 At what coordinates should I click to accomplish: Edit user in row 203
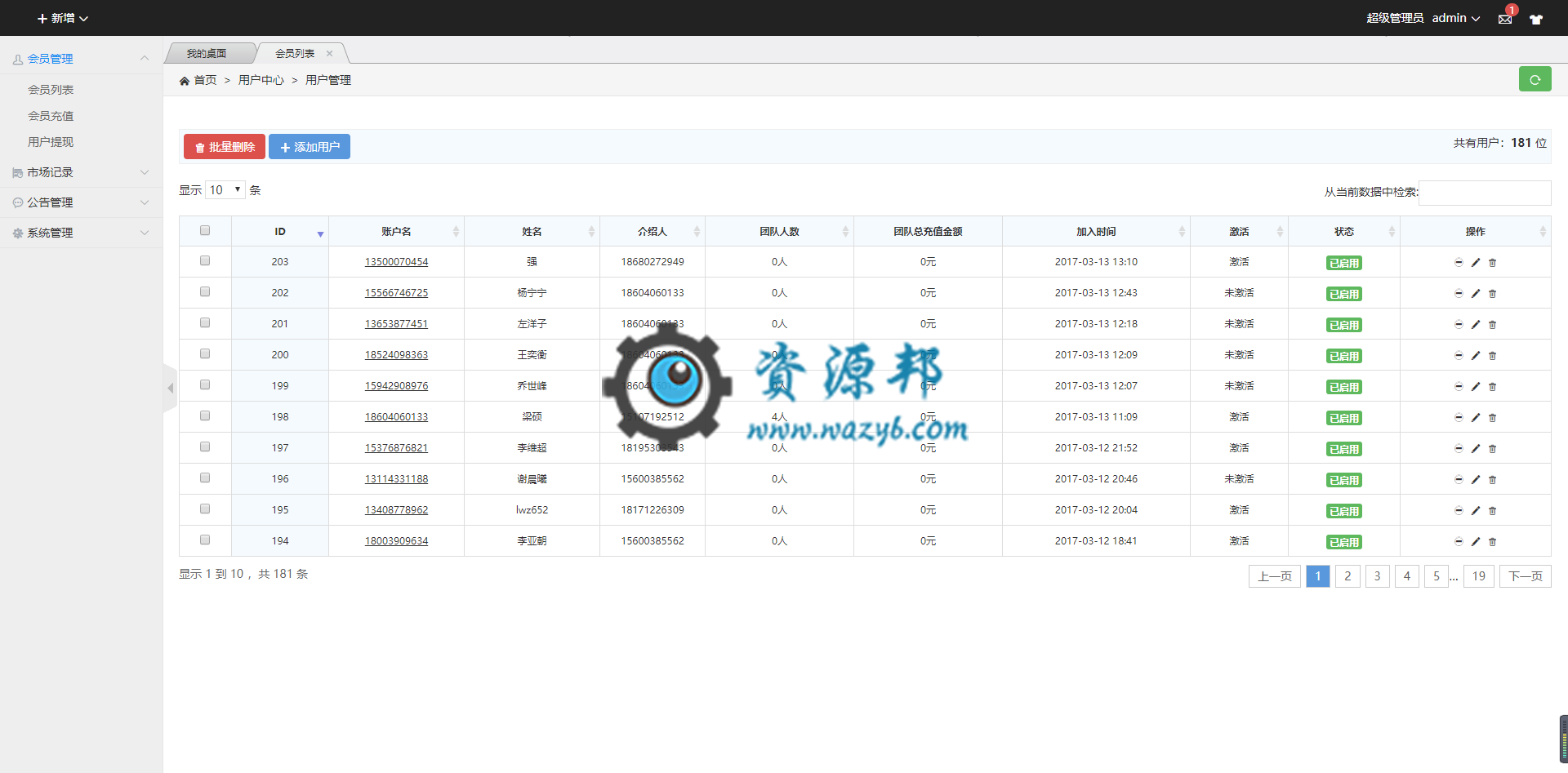[1476, 263]
